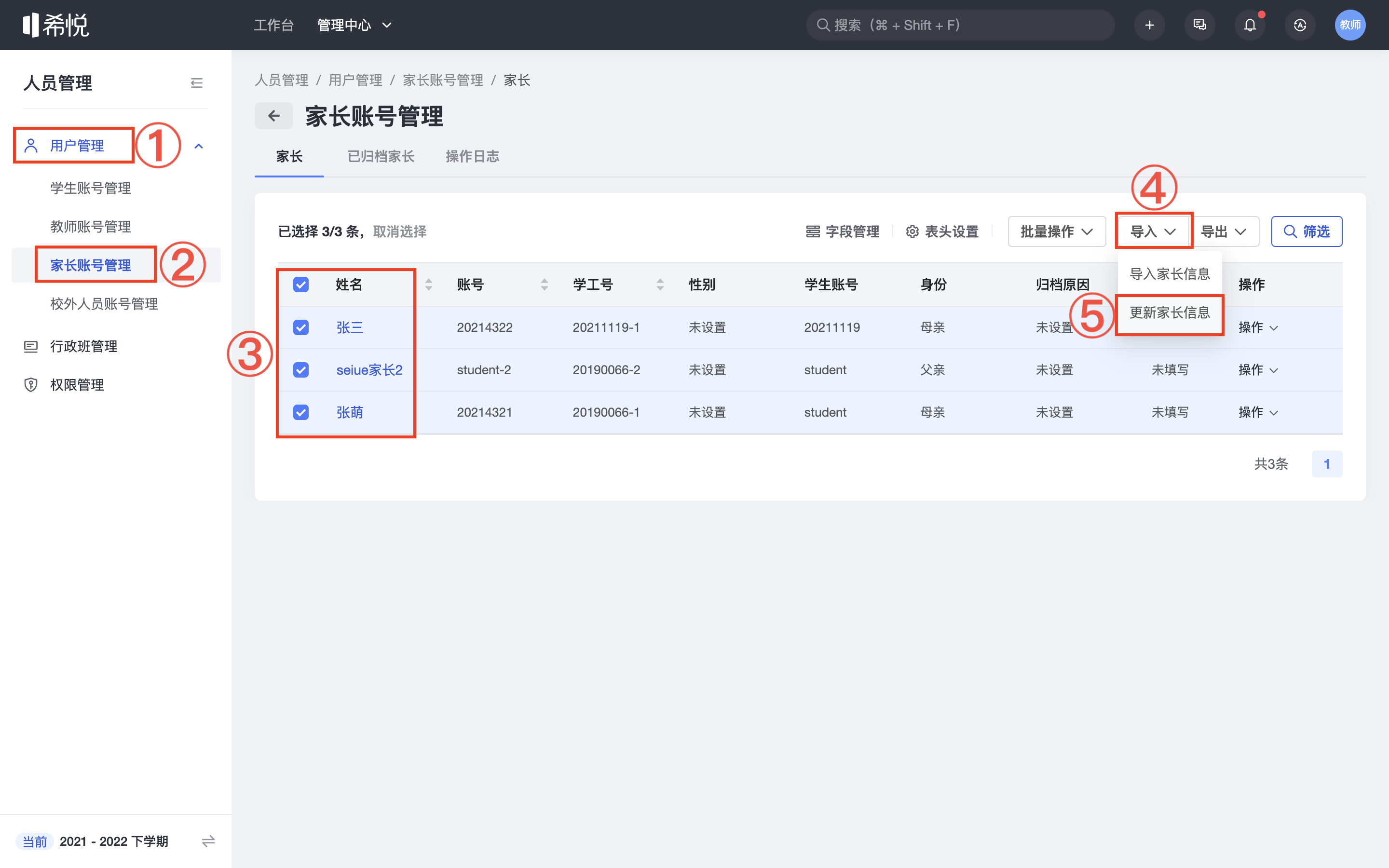
Task: Click into the 搜索 search field
Action: click(x=960, y=25)
